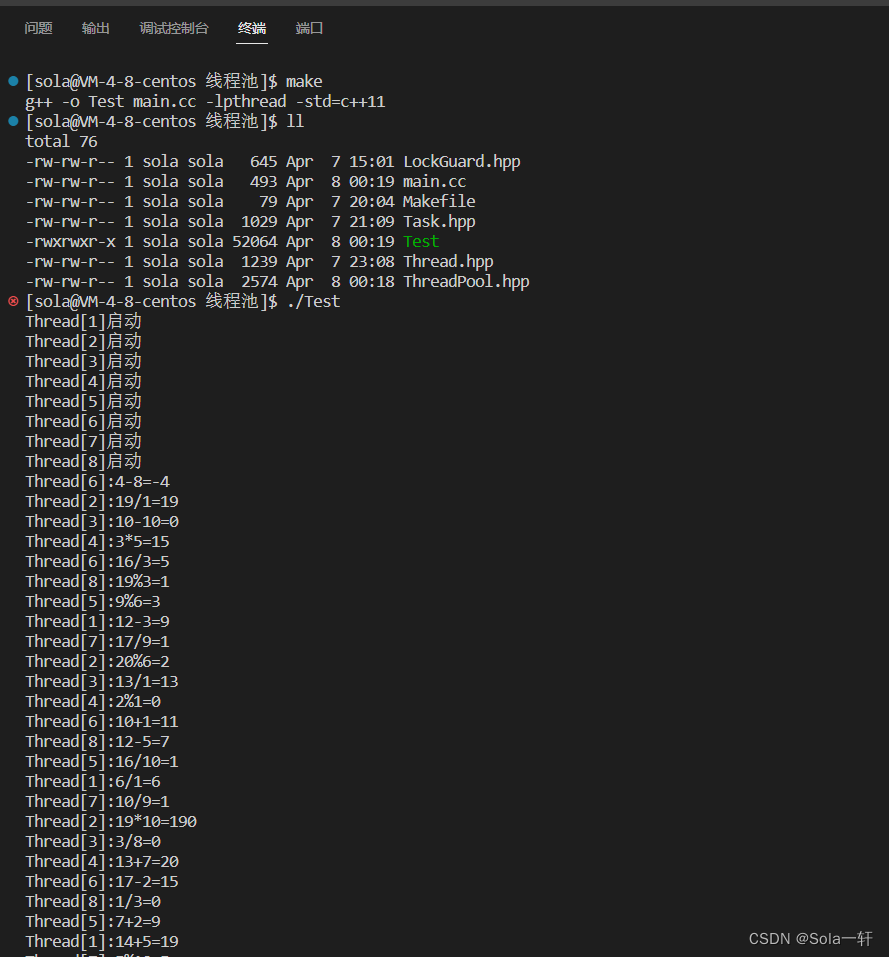The height and width of the screenshot is (957, 889).
Task: Open the 调试控制台 debug console tab
Action: click(x=174, y=28)
